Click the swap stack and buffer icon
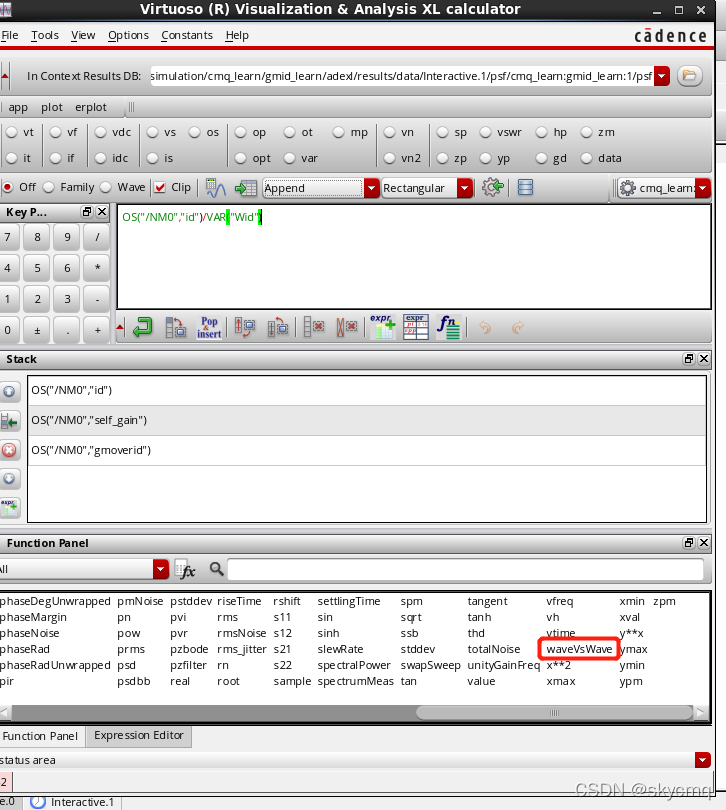 (x=176, y=328)
